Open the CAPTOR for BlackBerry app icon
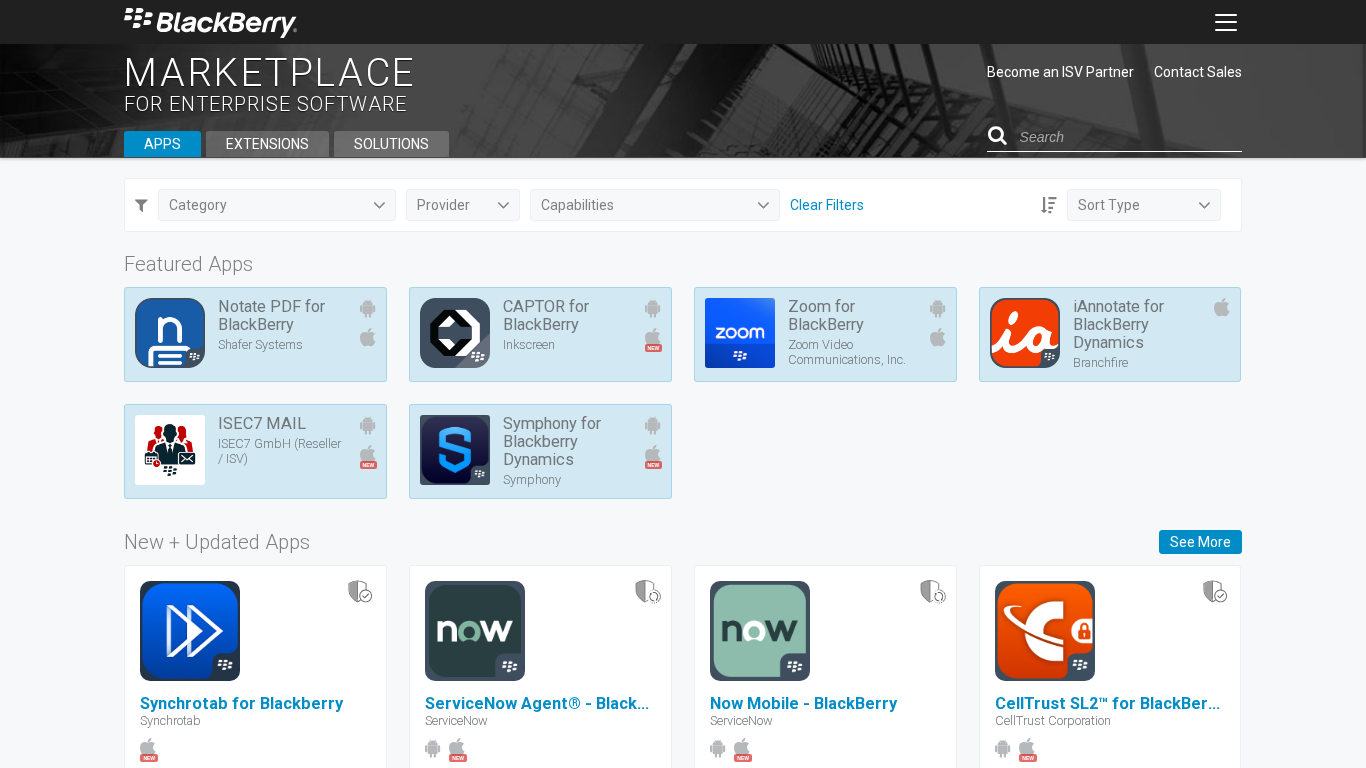This screenshot has height=768, width=1366. pyautogui.click(x=454, y=333)
